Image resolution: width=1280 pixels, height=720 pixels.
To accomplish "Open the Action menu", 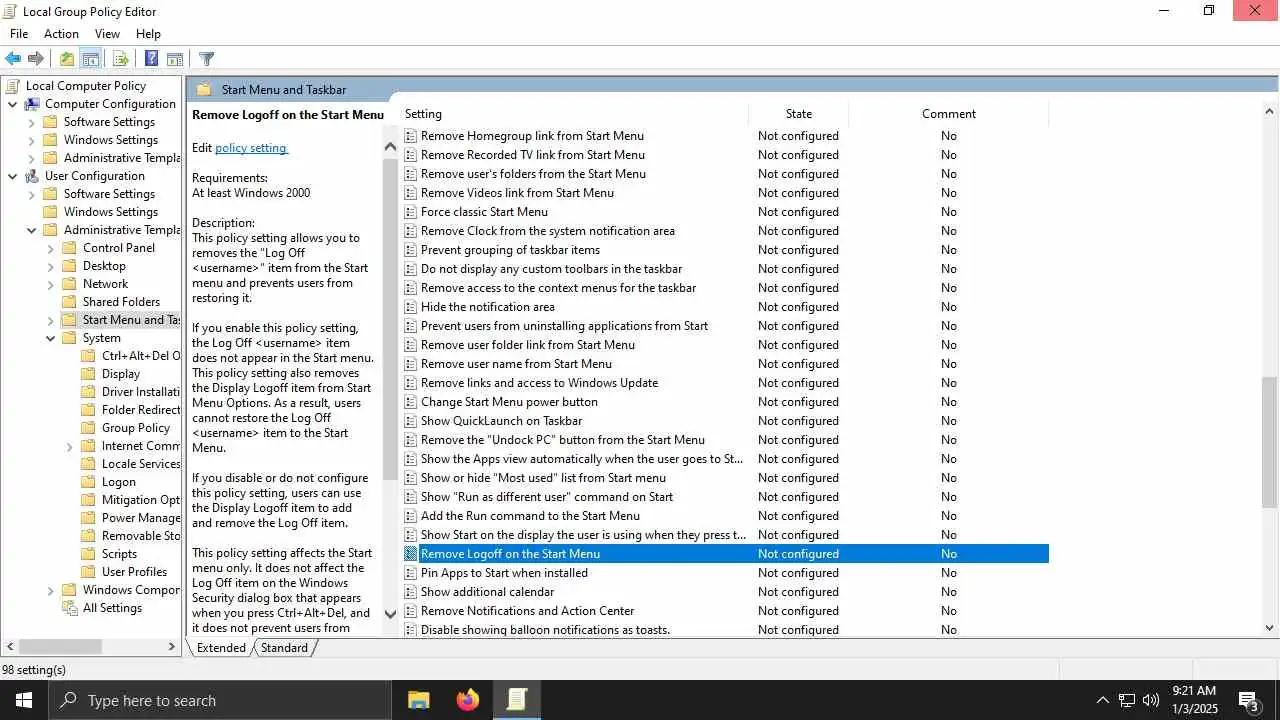I will coord(61,34).
